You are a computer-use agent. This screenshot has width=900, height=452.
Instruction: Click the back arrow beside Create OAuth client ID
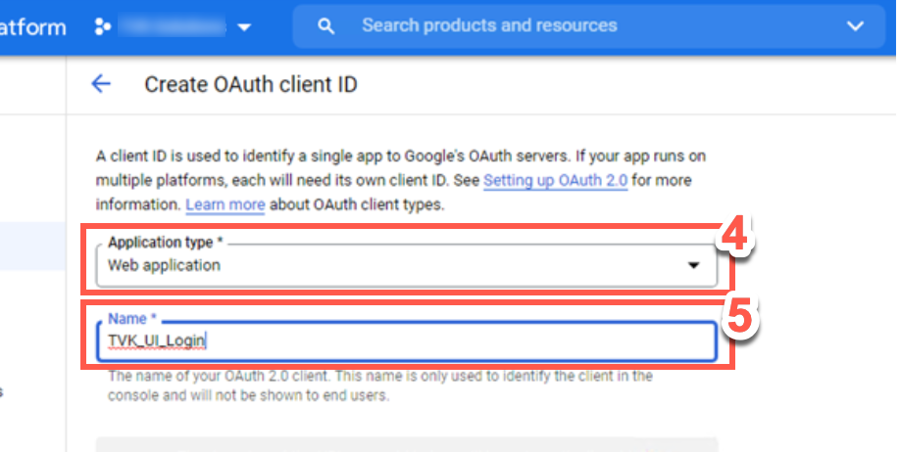click(101, 84)
